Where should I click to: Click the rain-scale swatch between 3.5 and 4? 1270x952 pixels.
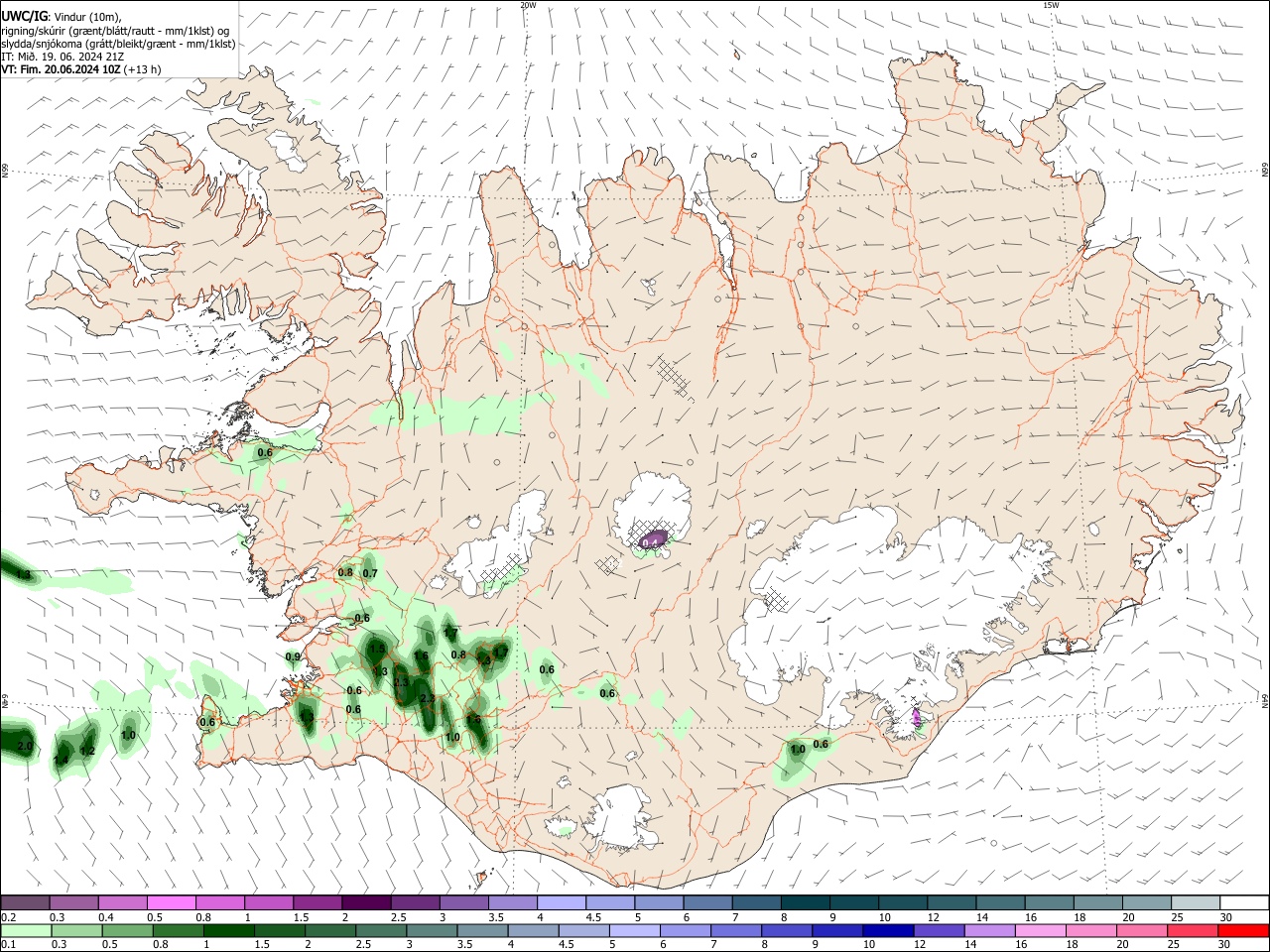[x=482, y=931]
